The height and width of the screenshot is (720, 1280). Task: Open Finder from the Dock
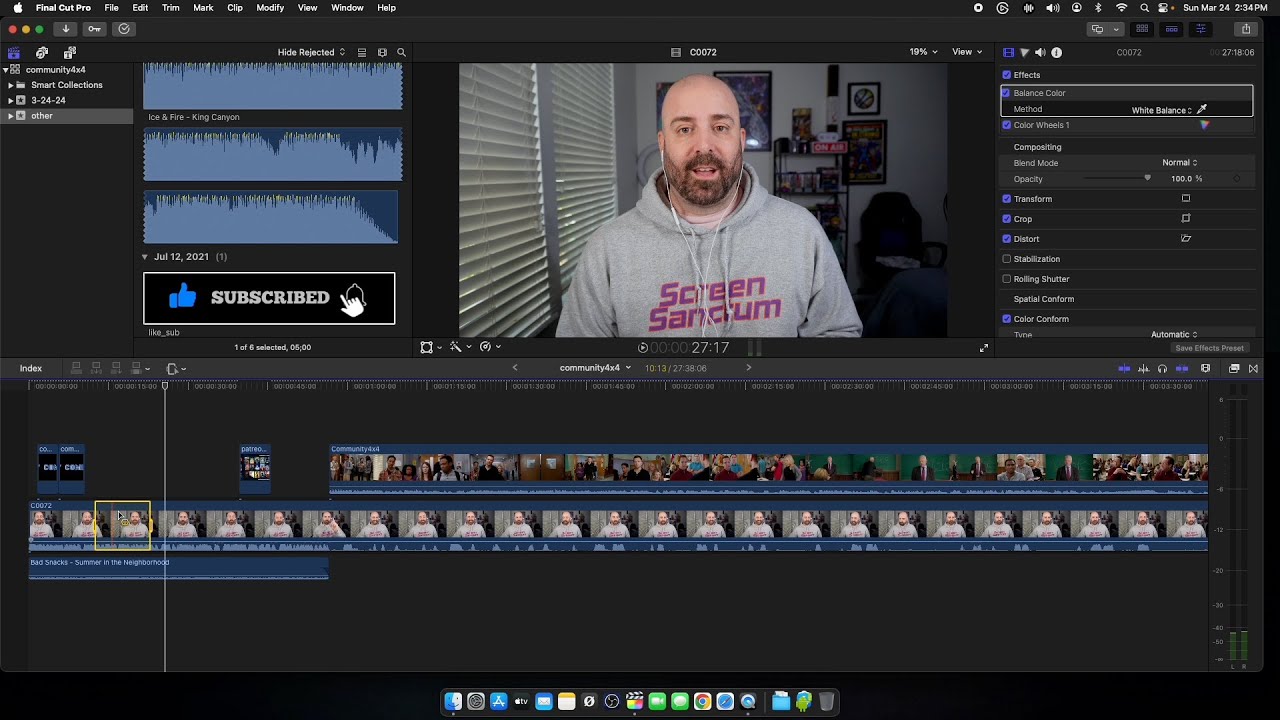point(453,701)
